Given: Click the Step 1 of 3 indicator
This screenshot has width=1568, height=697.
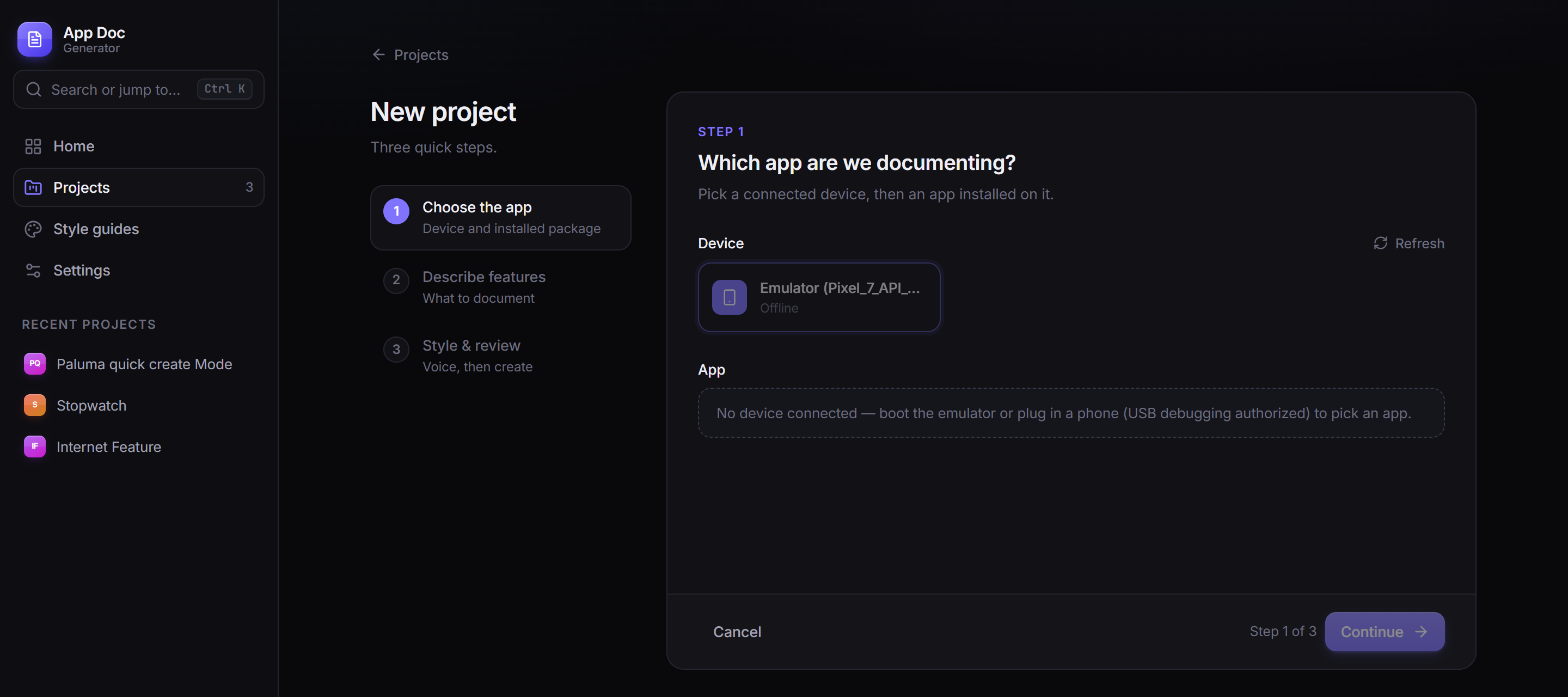Looking at the screenshot, I should pos(1283,631).
